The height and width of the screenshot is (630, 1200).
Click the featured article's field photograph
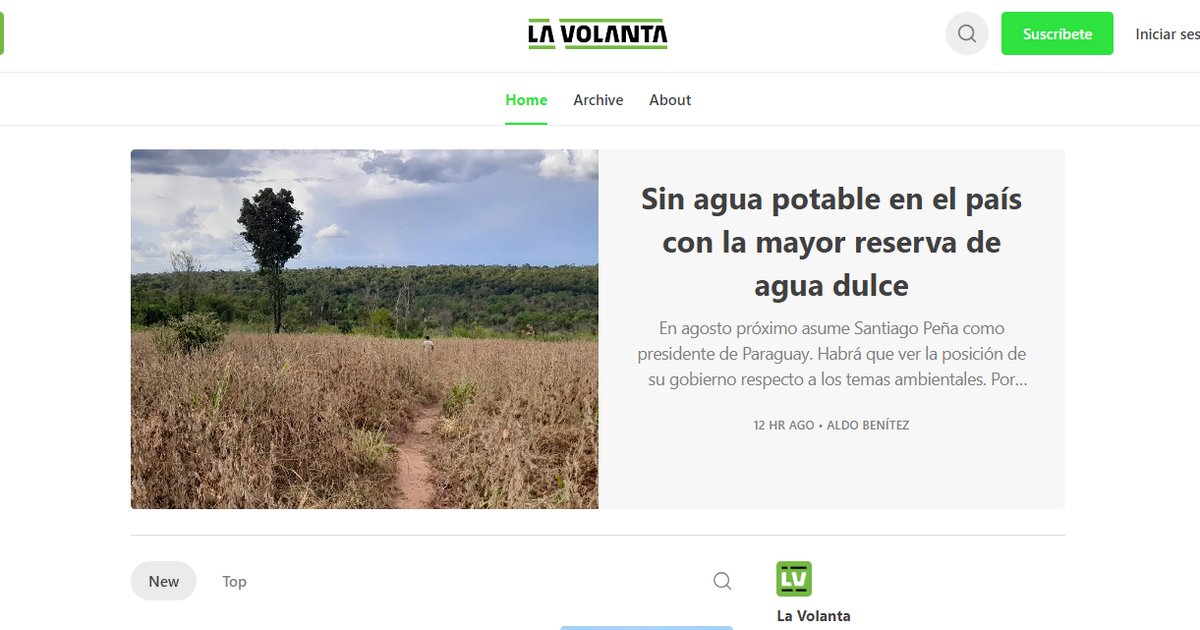tap(363, 328)
